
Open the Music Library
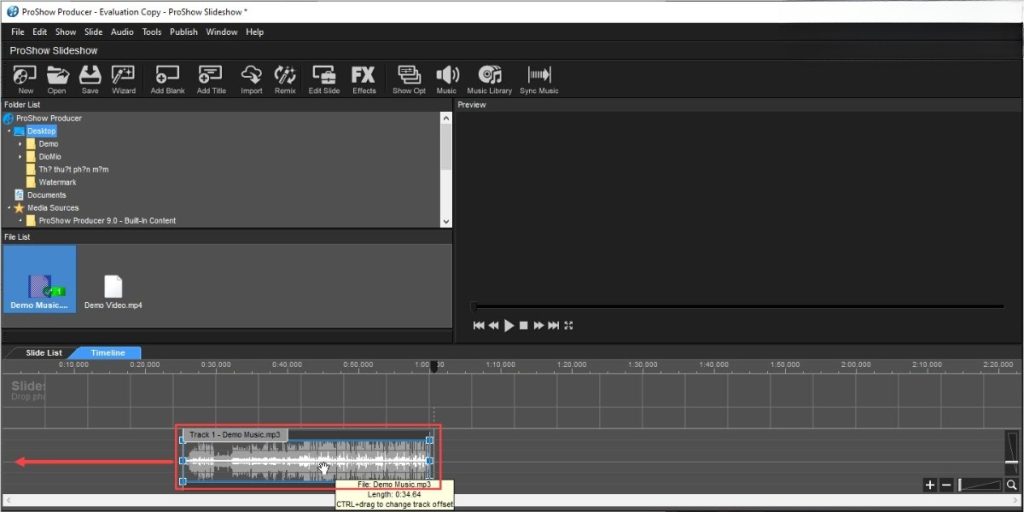click(489, 80)
